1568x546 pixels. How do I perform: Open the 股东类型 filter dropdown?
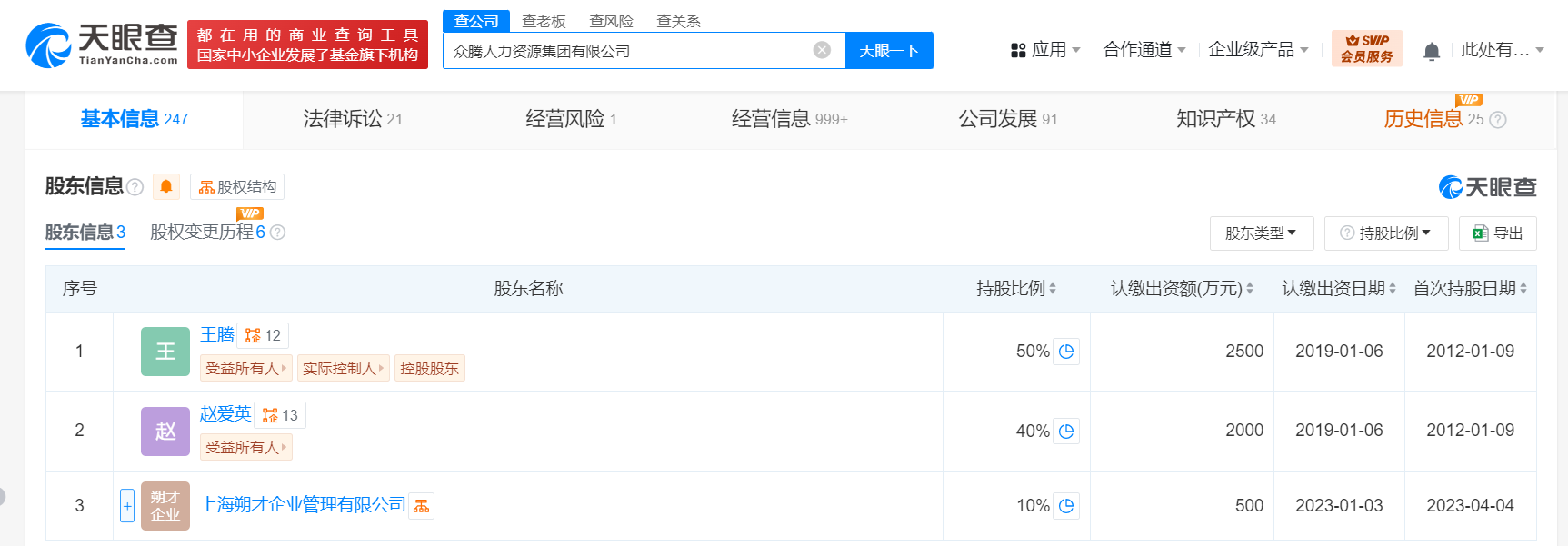point(1259,233)
